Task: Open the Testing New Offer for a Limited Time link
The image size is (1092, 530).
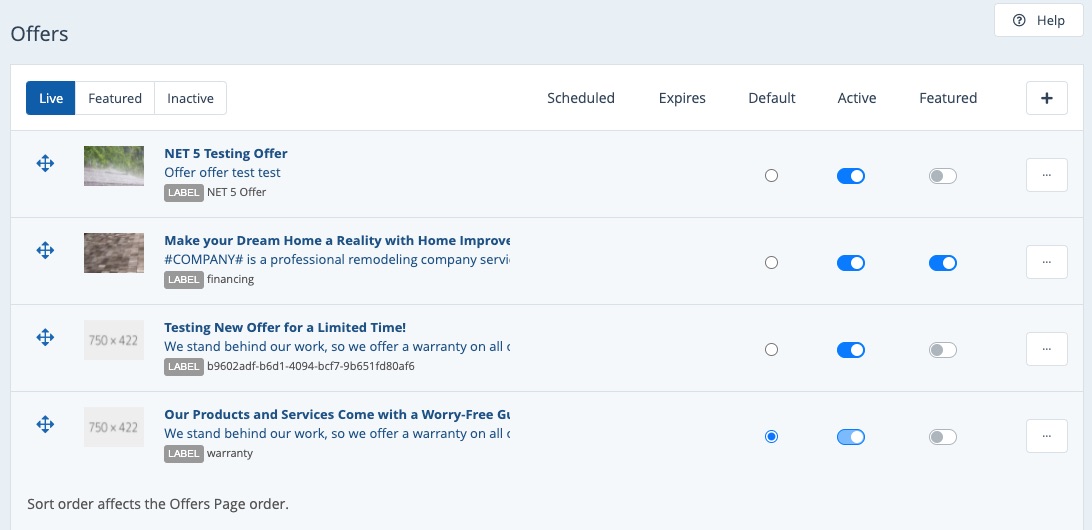Action: pyautogui.click(x=285, y=328)
